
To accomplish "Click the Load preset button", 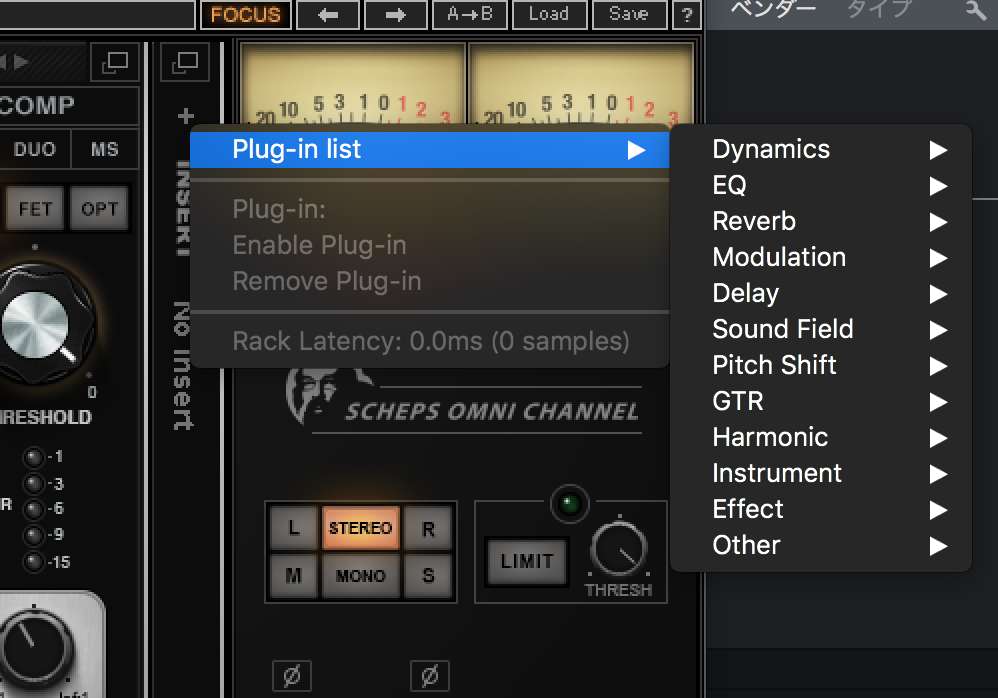I will [549, 15].
